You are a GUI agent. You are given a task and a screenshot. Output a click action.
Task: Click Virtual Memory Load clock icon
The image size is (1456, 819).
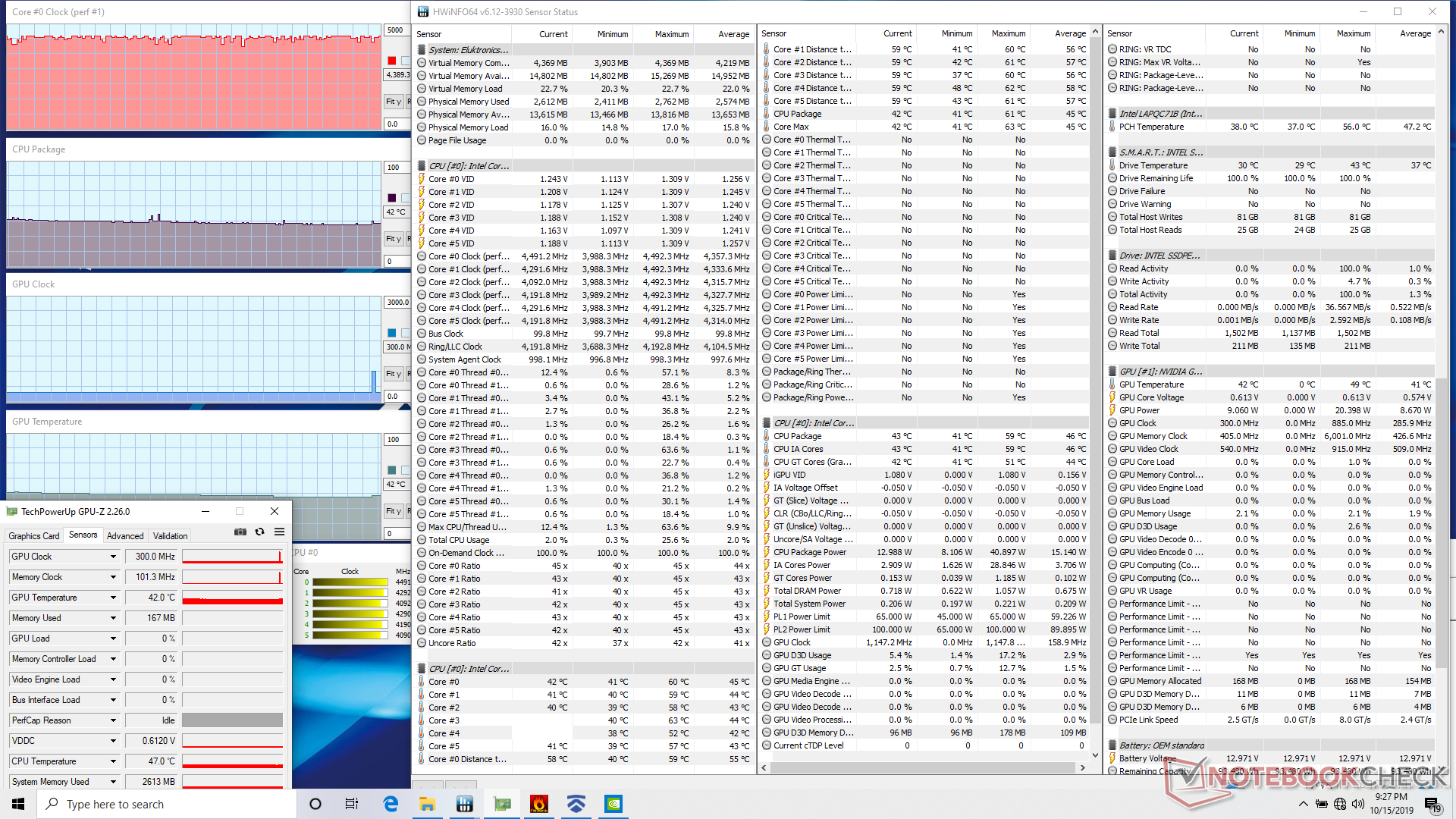(422, 89)
